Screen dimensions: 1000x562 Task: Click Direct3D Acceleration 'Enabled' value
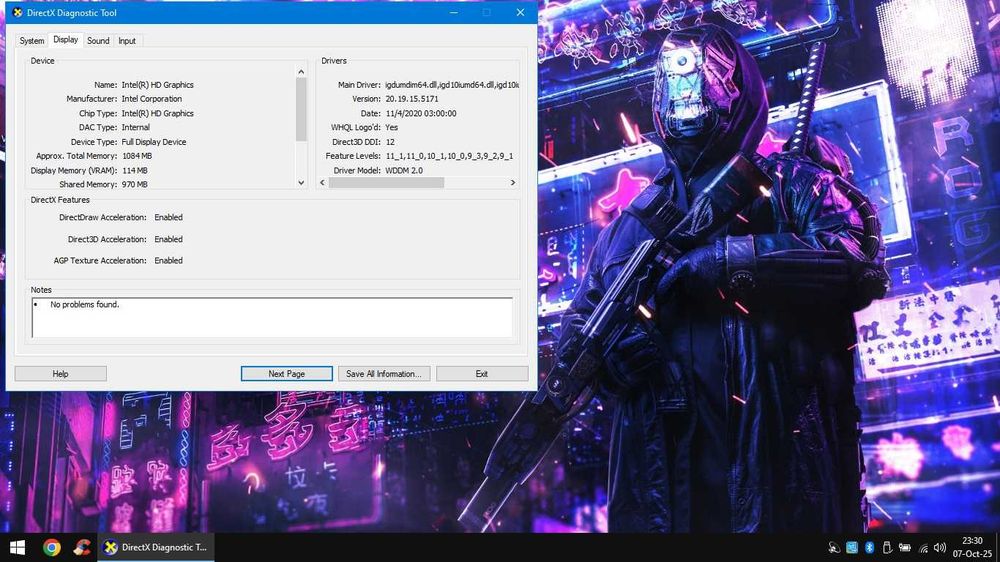pos(168,239)
